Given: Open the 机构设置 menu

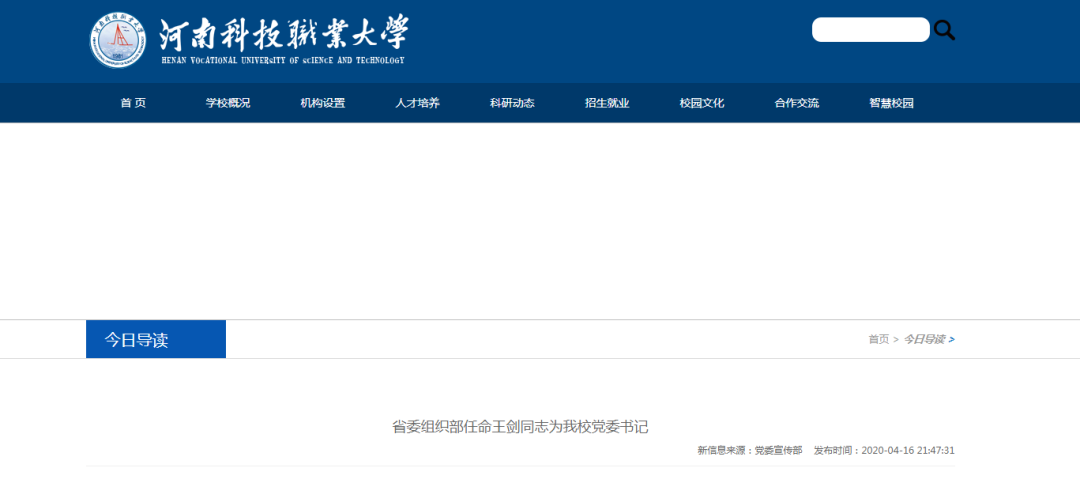Looking at the screenshot, I should pyautogui.click(x=322, y=103).
